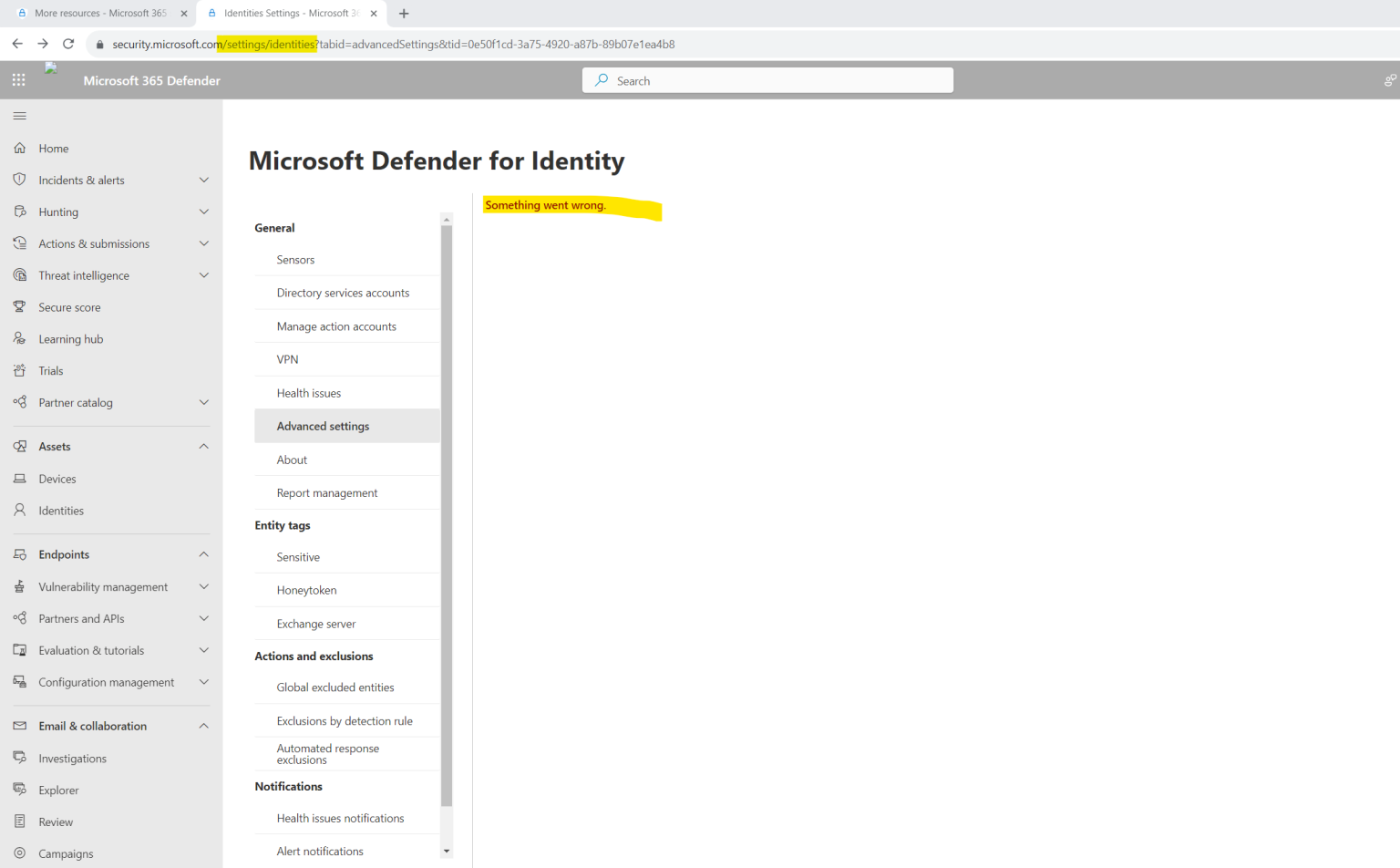Select Campaigns at the bottom of sidebar
This screenshot has height=868, width=1400.
(x=66, y=853)
